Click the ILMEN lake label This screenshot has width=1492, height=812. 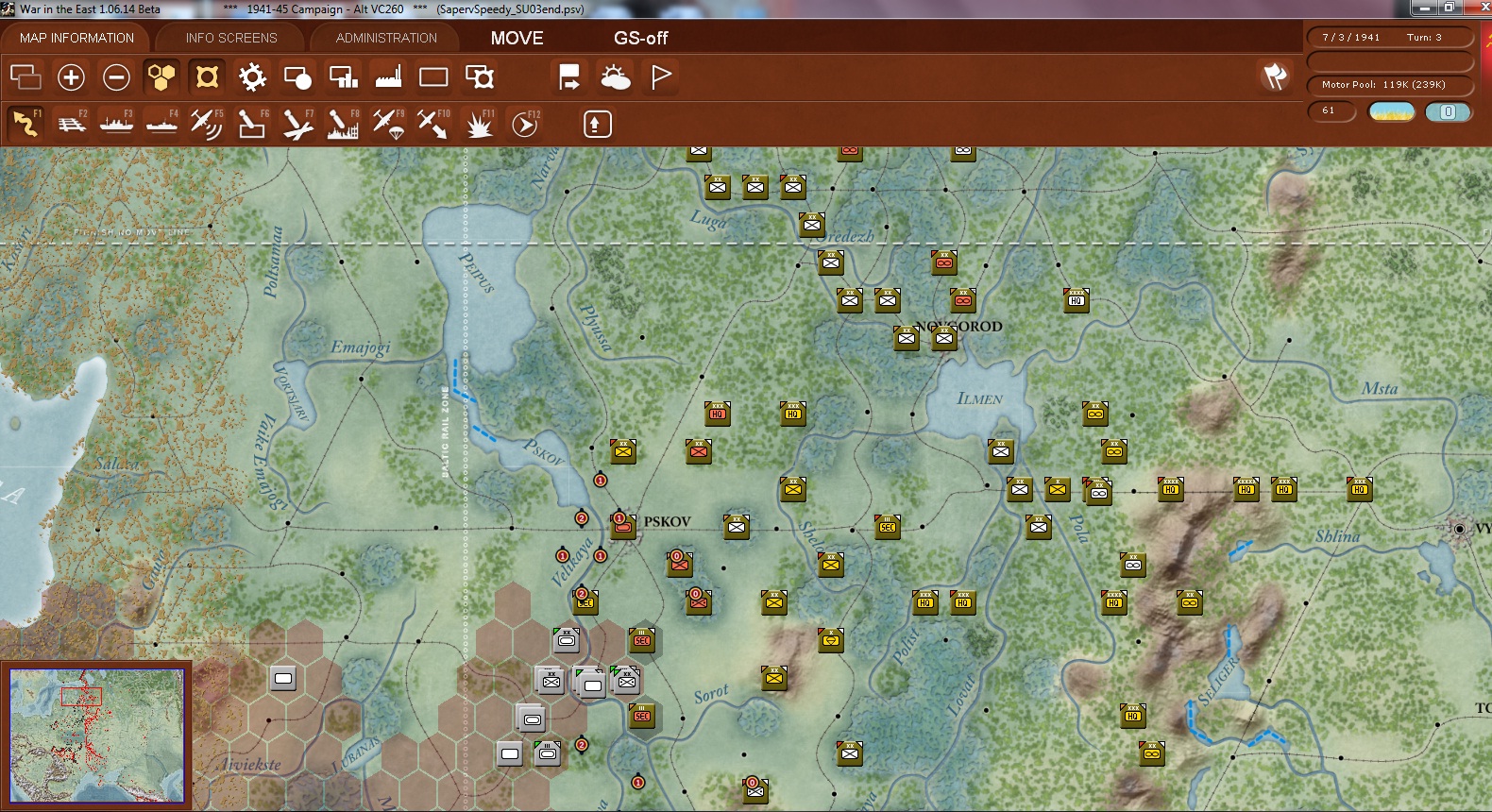point(980,398)
